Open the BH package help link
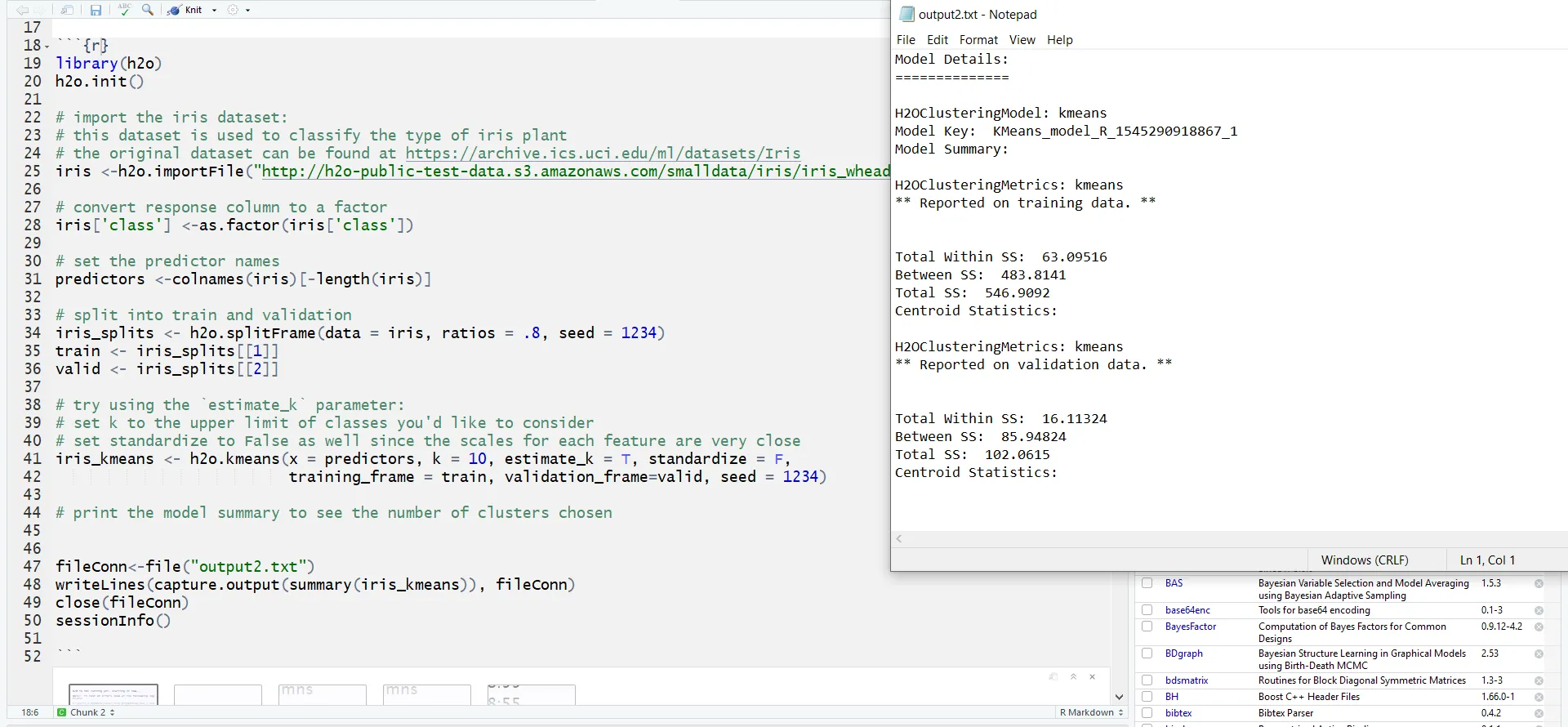 [x=1172, y=697]
